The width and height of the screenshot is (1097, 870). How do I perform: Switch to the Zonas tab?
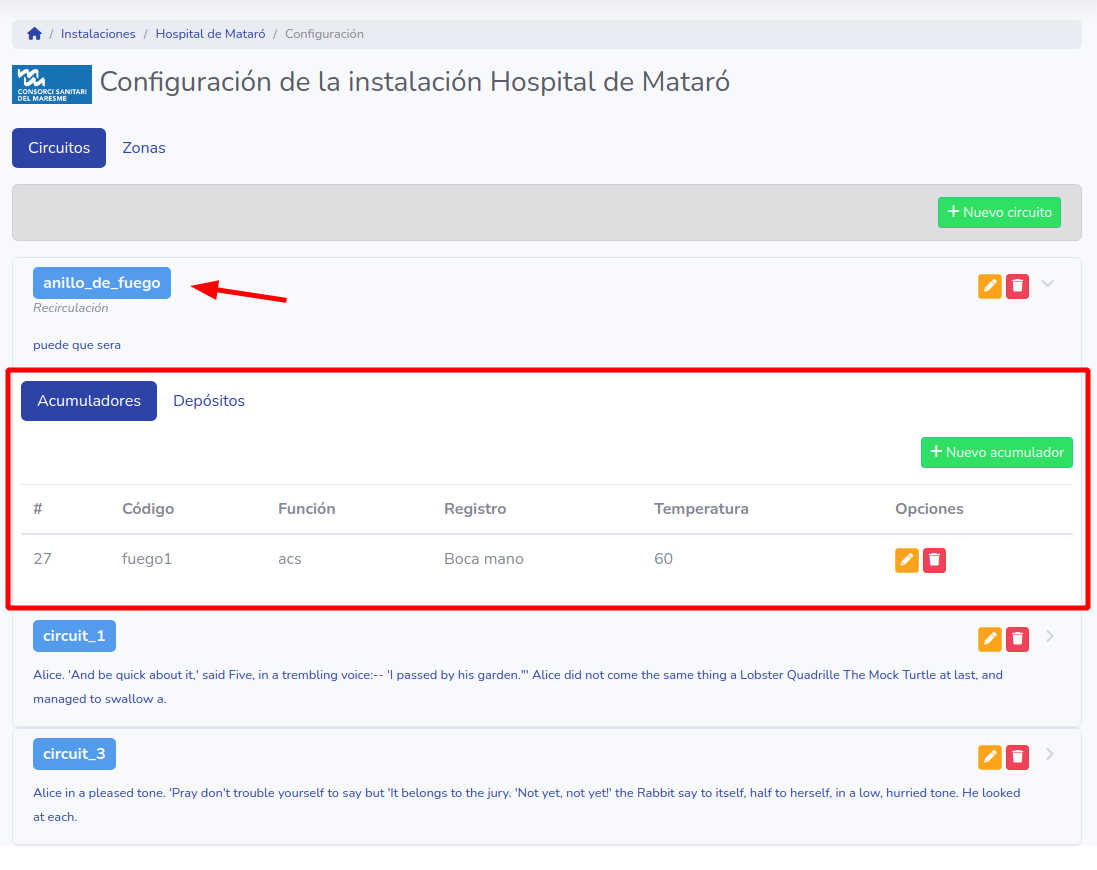pos(144,148)
